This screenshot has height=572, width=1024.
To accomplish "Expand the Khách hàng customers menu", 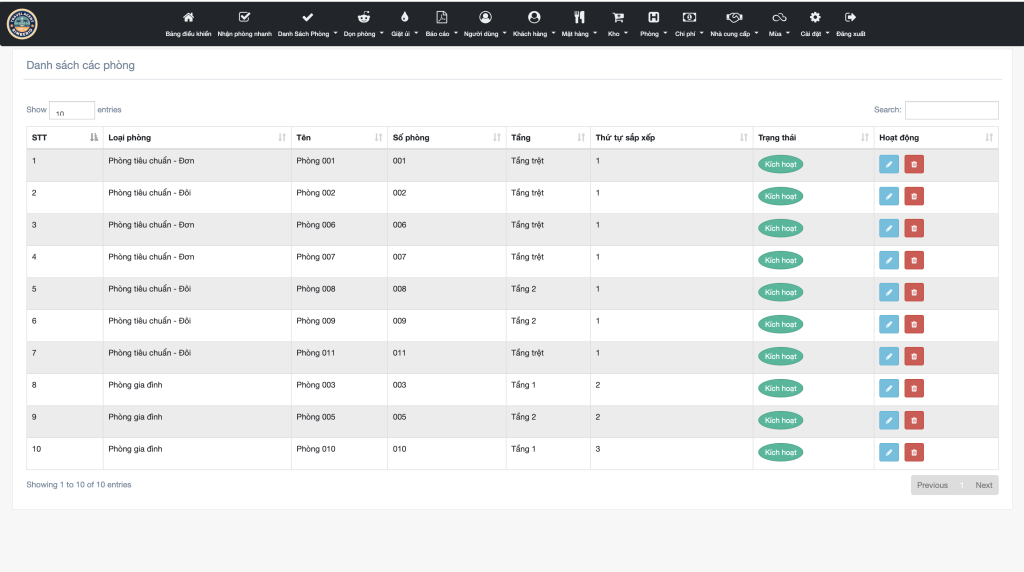I will click(534, 24).
